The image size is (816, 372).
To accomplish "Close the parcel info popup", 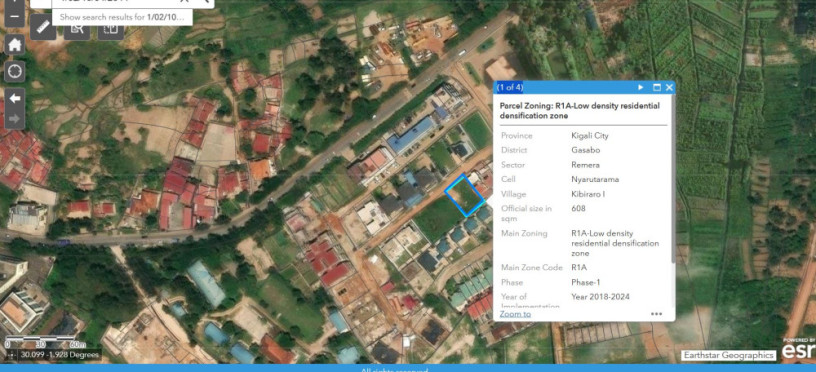I will tap(669, 87).
